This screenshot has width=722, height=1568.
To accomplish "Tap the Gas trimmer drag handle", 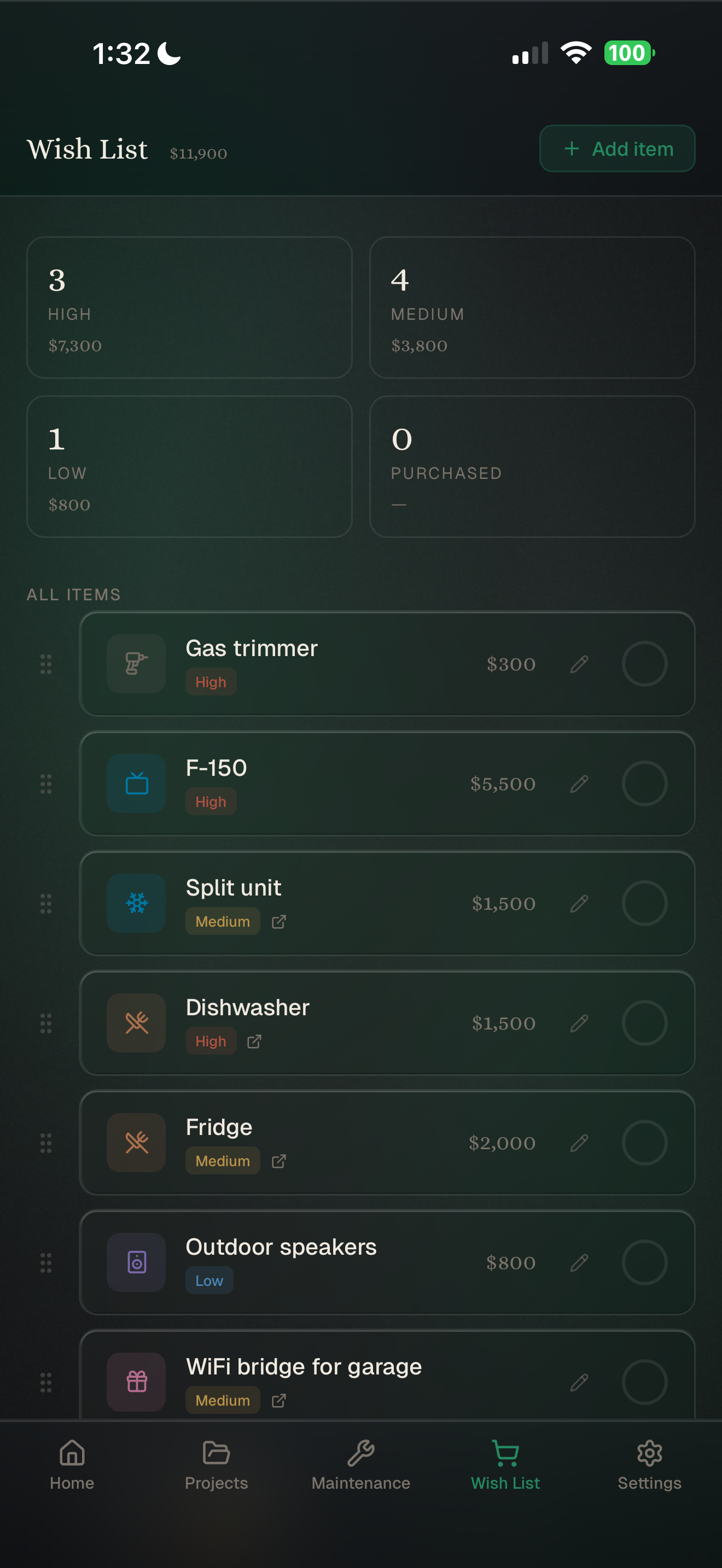I will coord(45,664).
